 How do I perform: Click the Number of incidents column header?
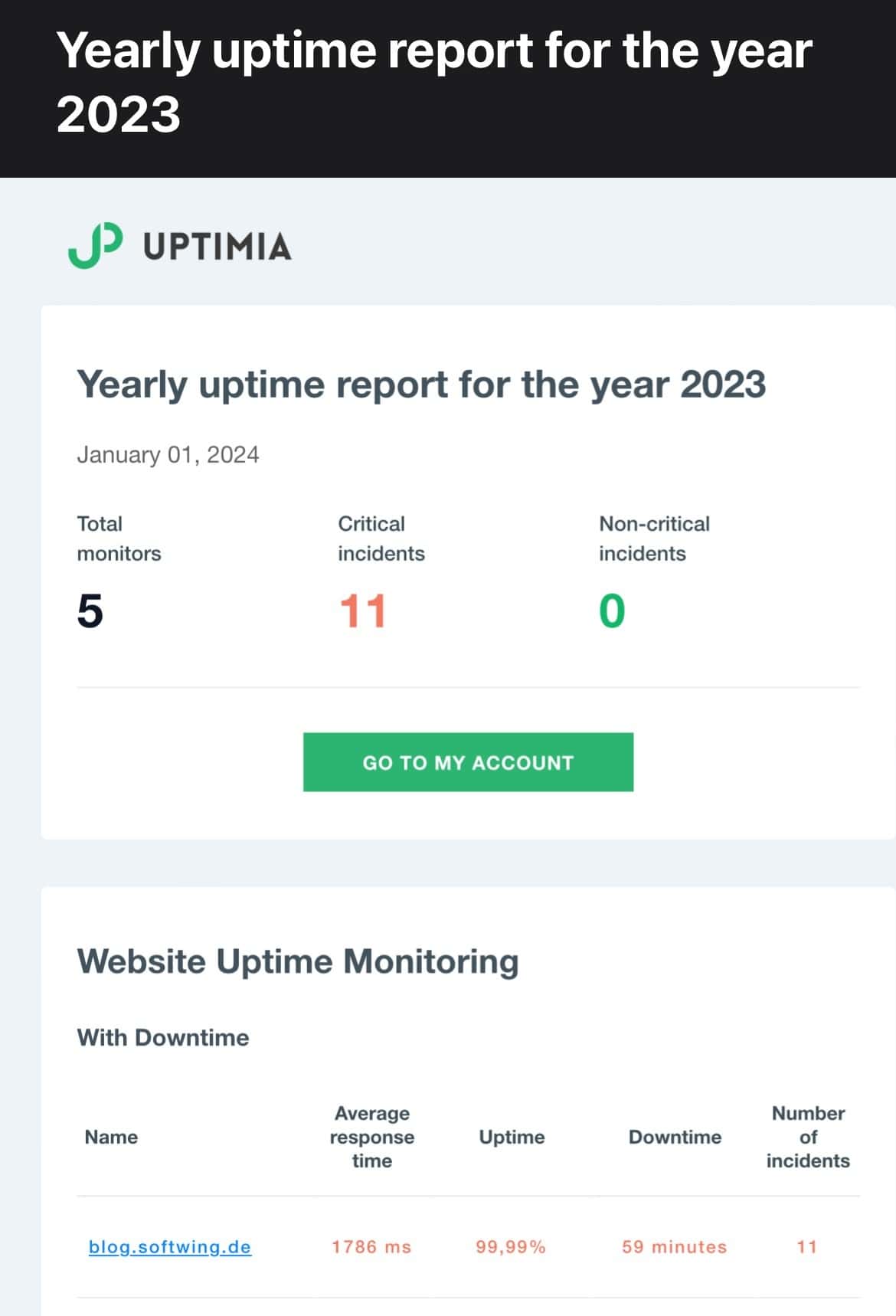click(x=808, y=1137)
